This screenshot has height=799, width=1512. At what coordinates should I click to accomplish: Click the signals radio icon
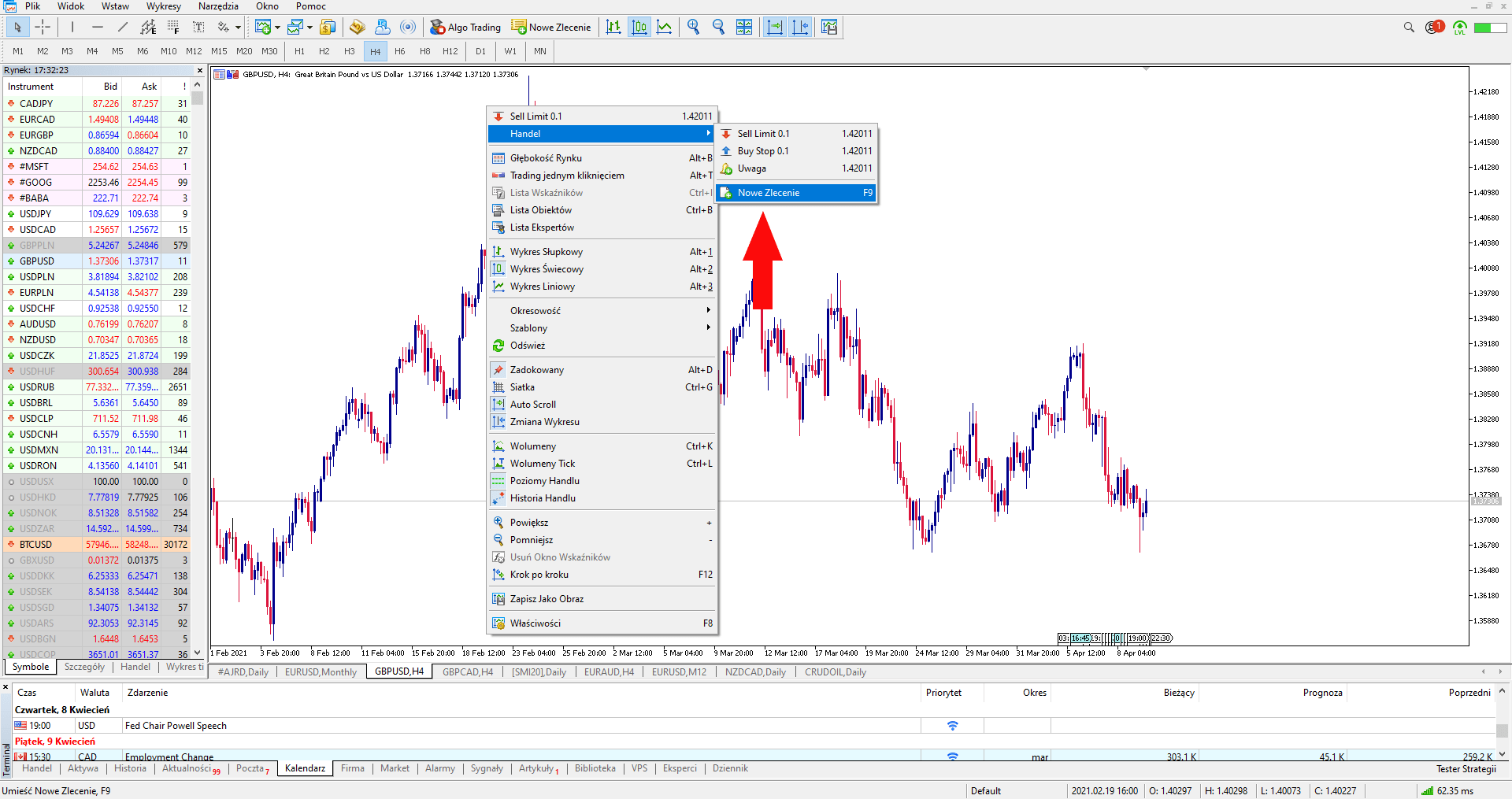tap(408, 27)
